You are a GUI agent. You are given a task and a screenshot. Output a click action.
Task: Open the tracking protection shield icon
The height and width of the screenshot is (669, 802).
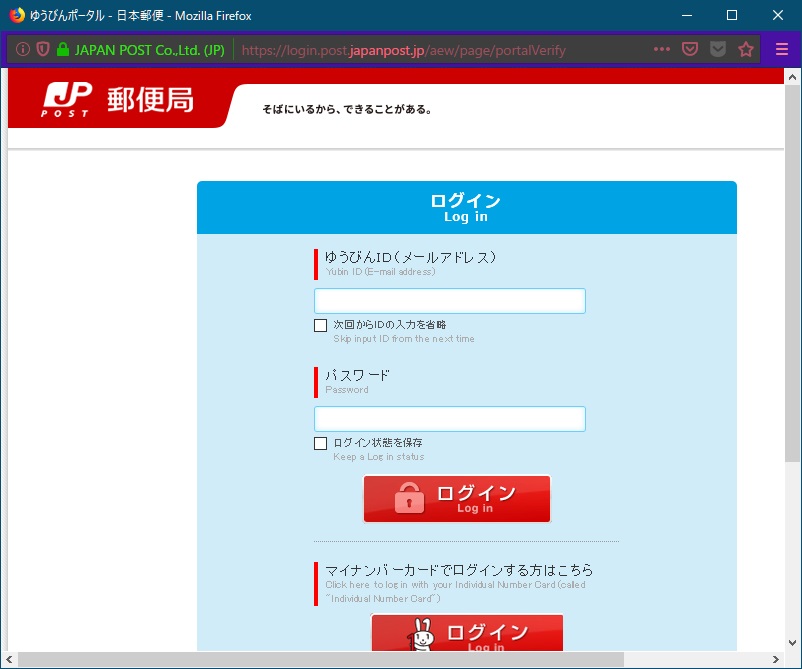point(42,49)
